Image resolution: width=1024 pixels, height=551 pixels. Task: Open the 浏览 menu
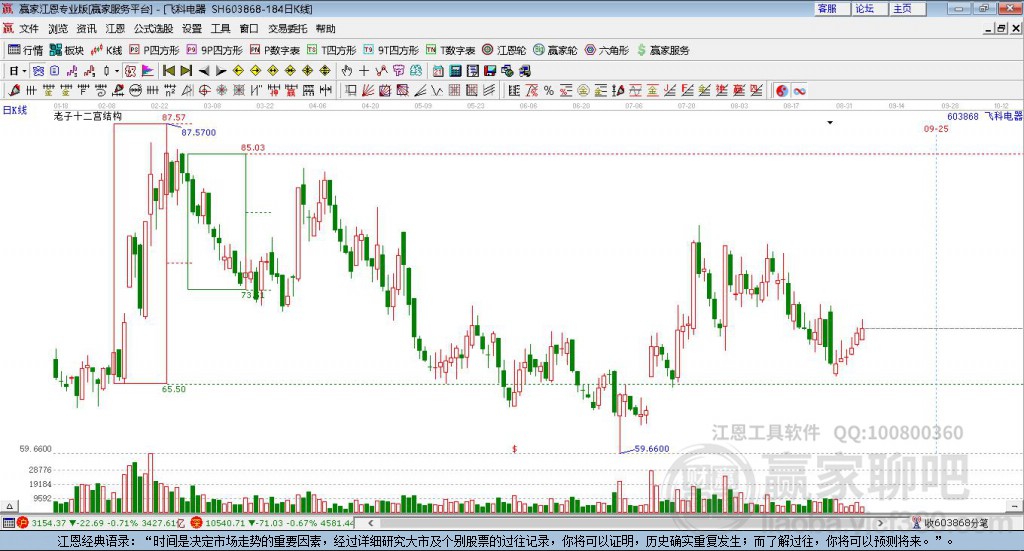pyautogui.click(x=57, y=29)
